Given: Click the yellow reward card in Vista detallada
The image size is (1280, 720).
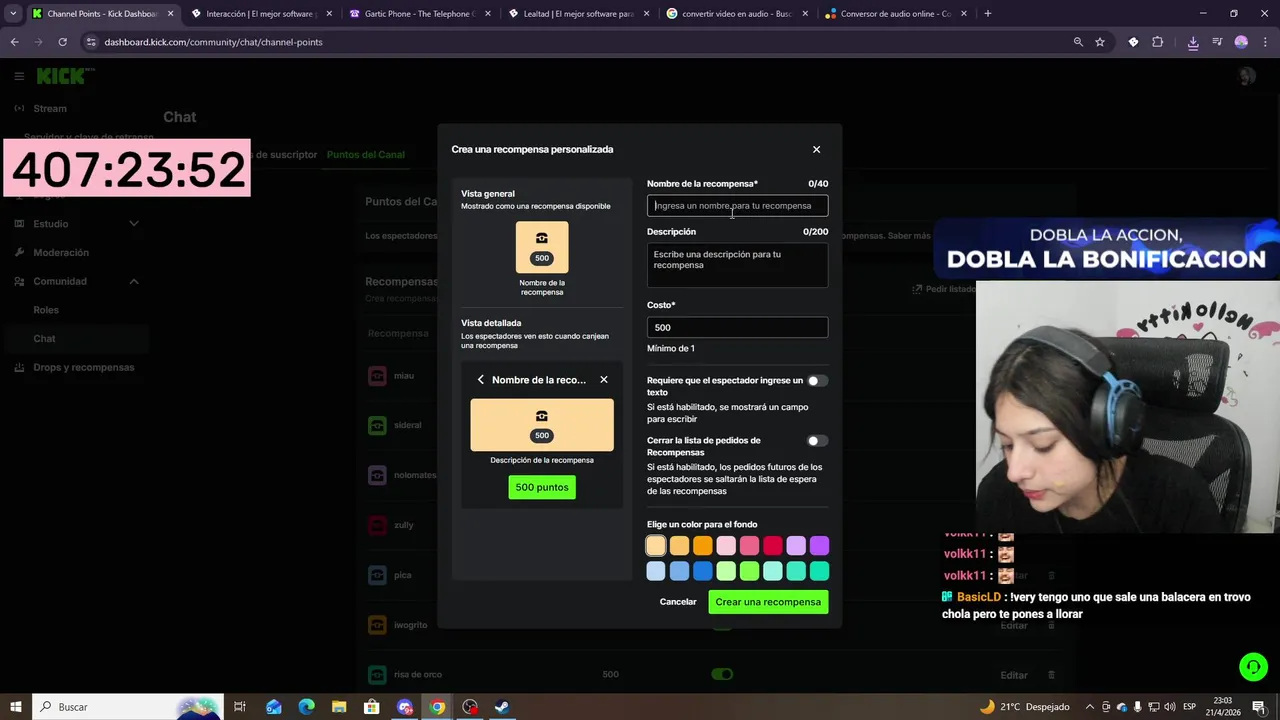Looking at the screenshot, I should pos(542,425).
